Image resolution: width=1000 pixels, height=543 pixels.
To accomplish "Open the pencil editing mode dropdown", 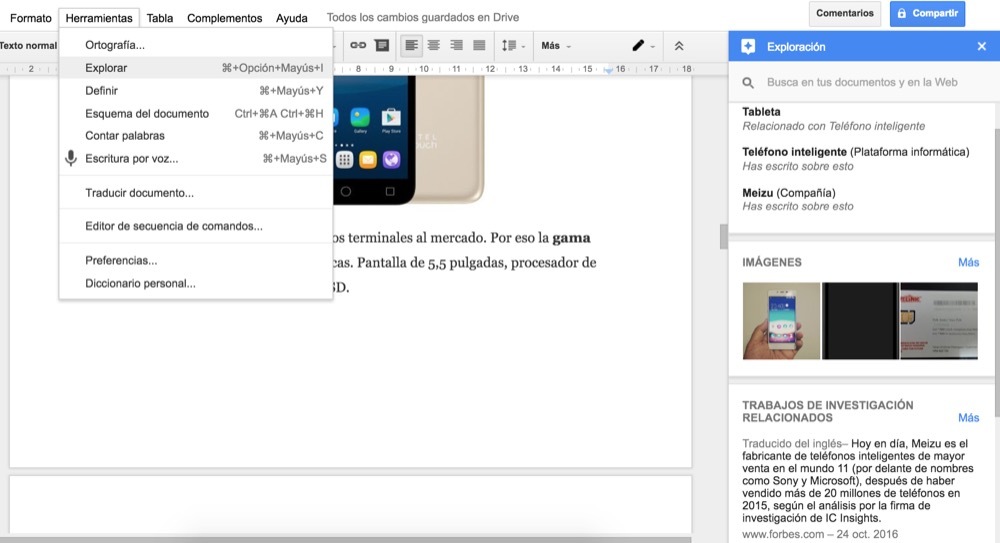I will [643, 46].
